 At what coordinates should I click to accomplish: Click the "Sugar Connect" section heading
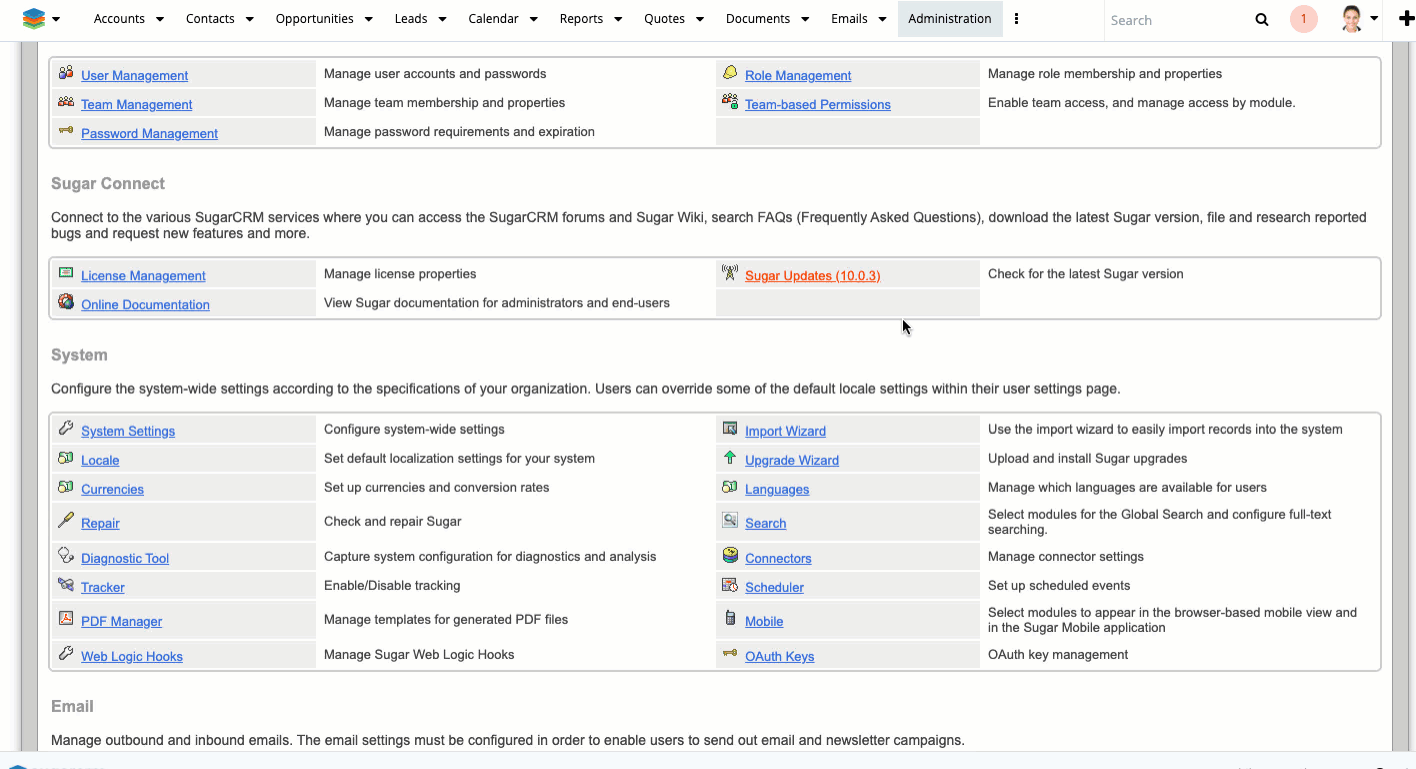point(108,184)
